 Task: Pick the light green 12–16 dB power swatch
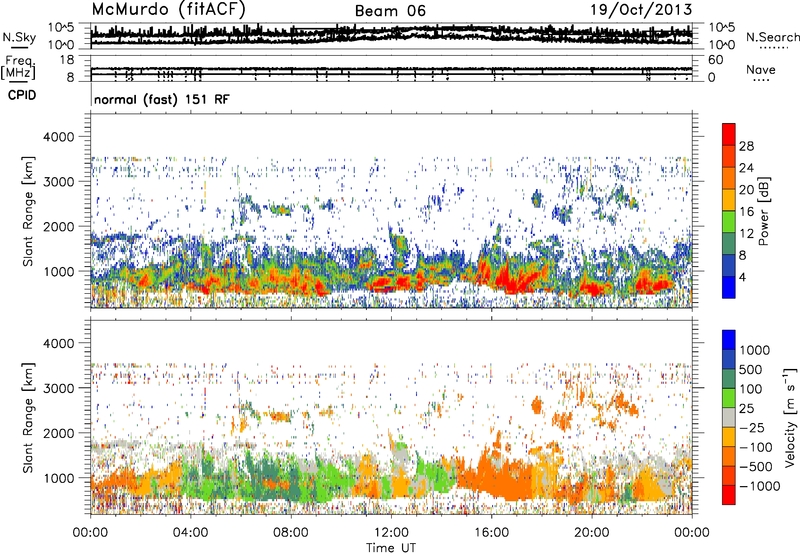coord(729,222)
